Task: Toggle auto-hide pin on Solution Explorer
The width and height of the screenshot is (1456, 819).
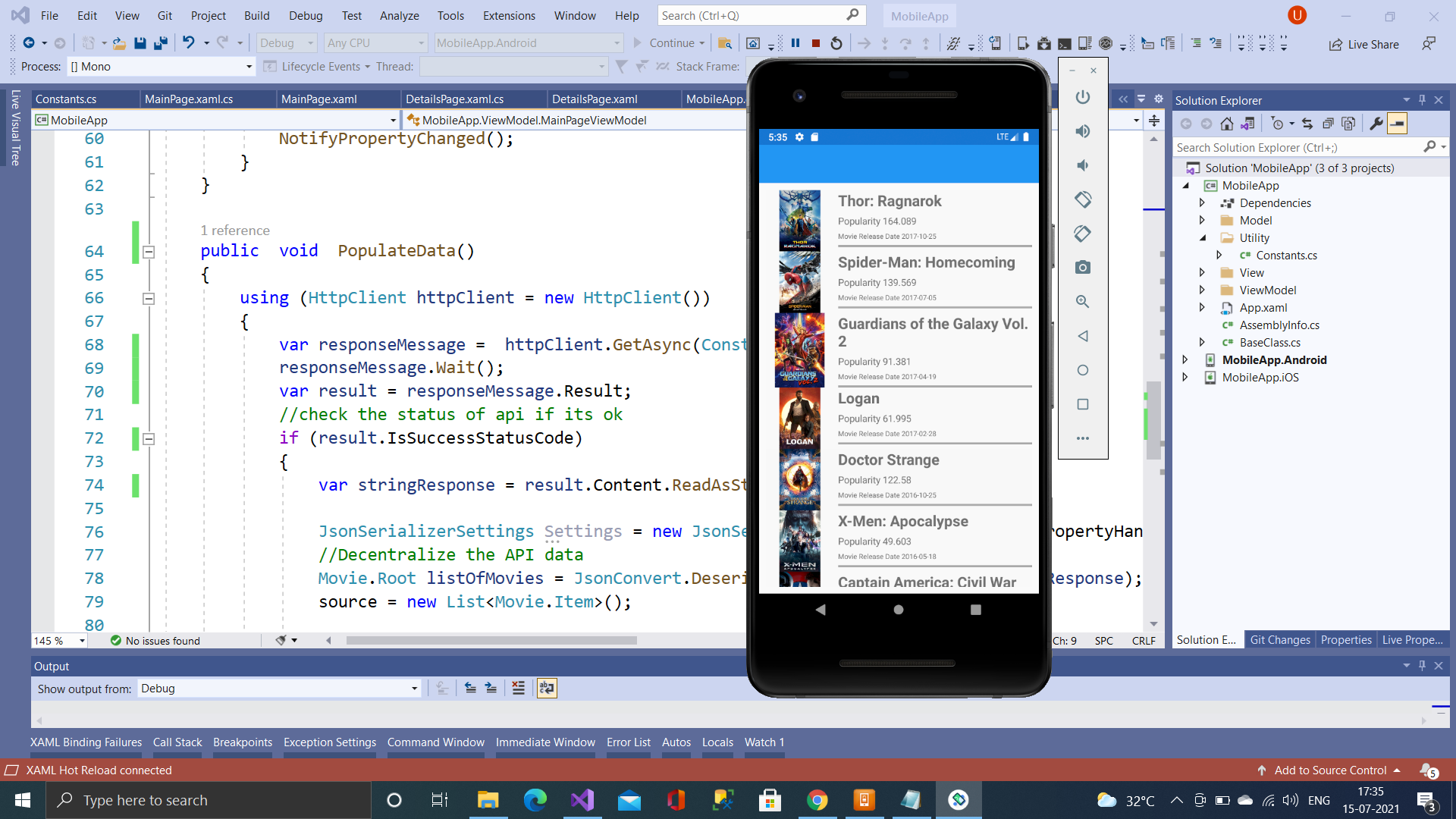Action: [1422, 100]
